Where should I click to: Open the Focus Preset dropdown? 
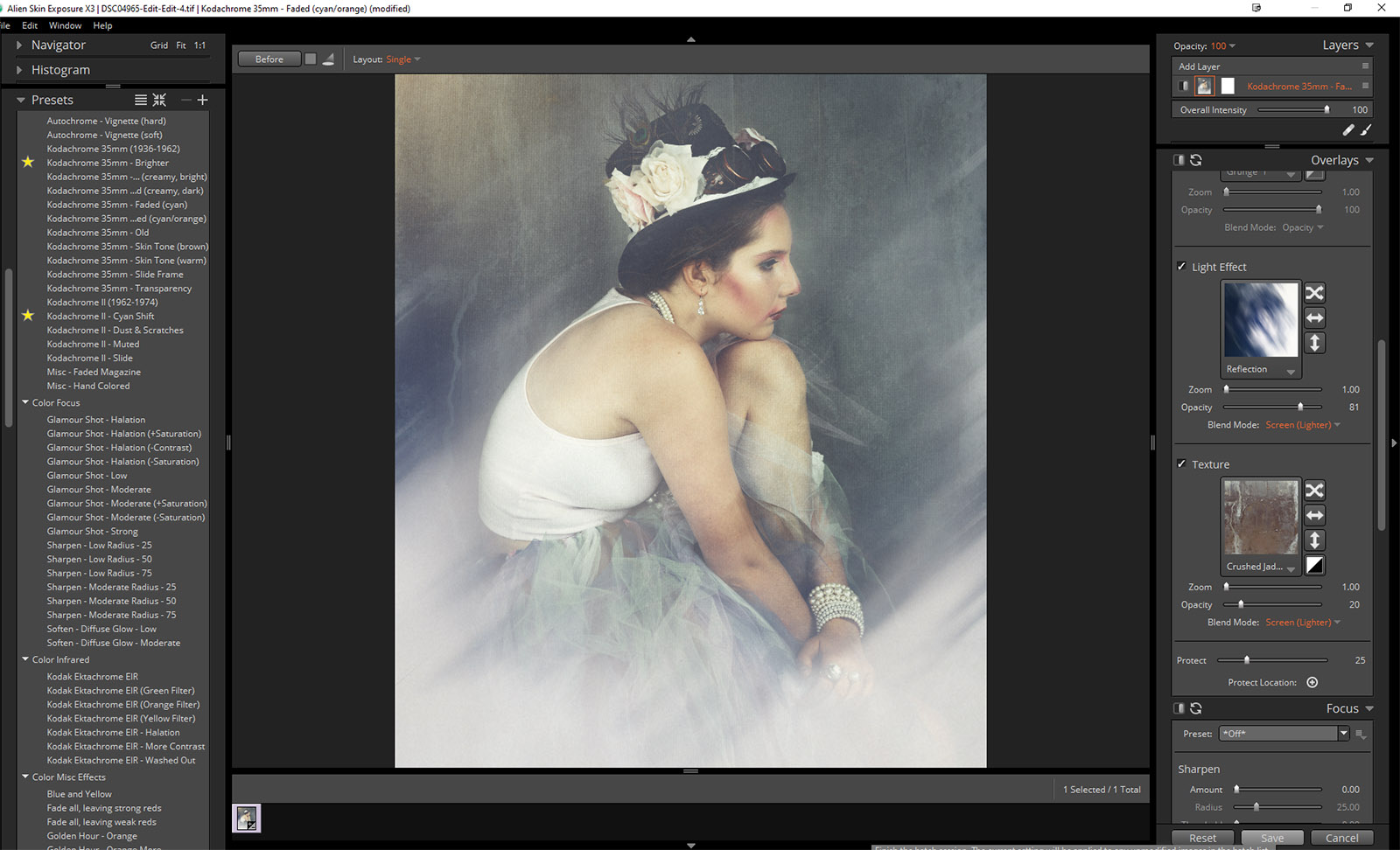point(1343,734)
